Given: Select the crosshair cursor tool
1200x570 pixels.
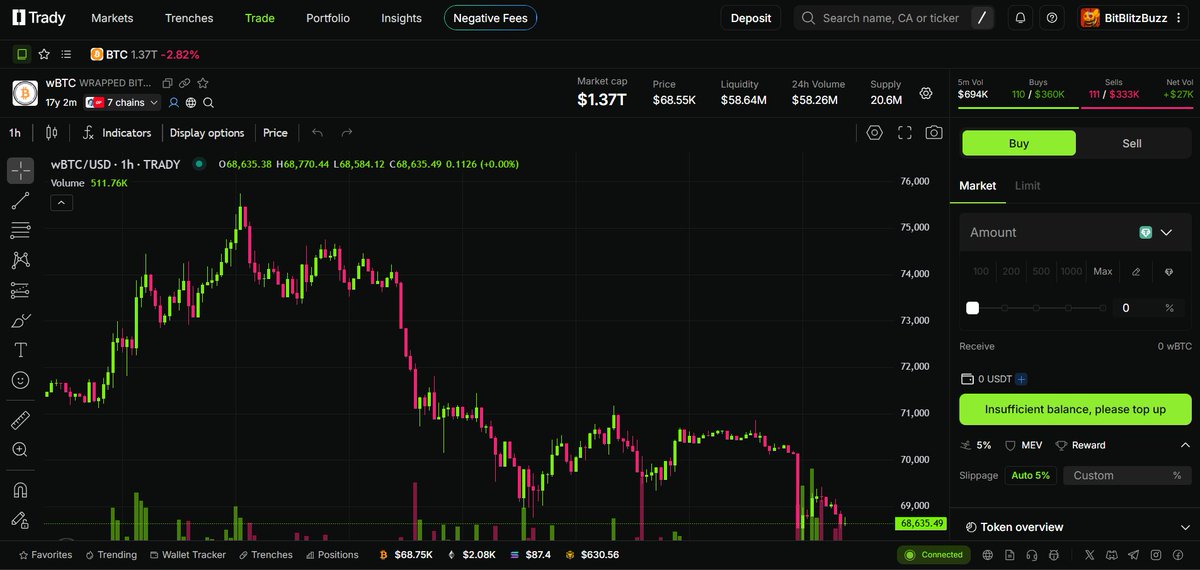Looking at the screenshot, I should [x=20, y=170].
